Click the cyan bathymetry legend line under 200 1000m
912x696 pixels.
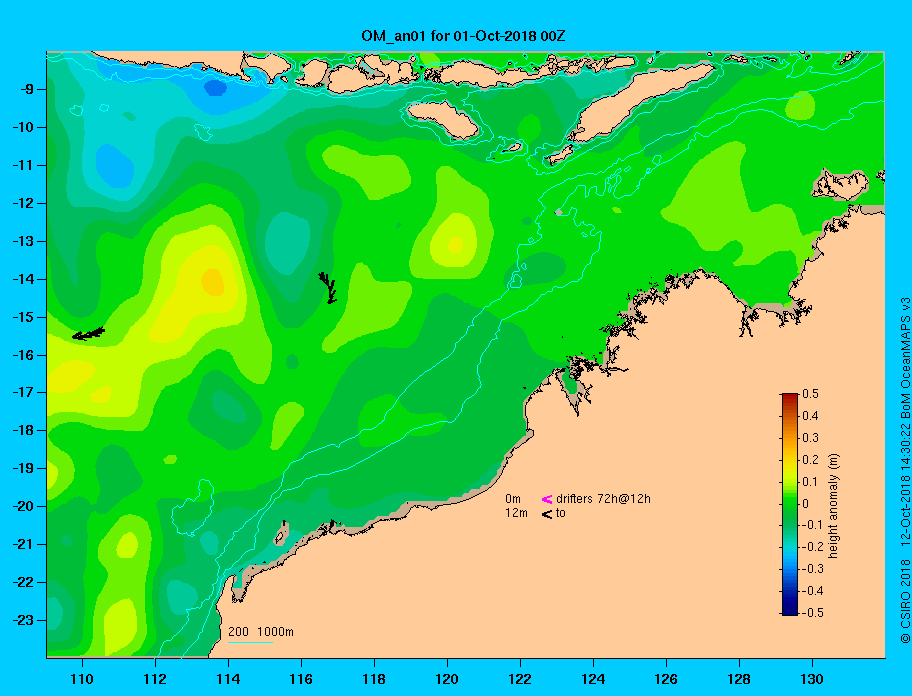250,642
